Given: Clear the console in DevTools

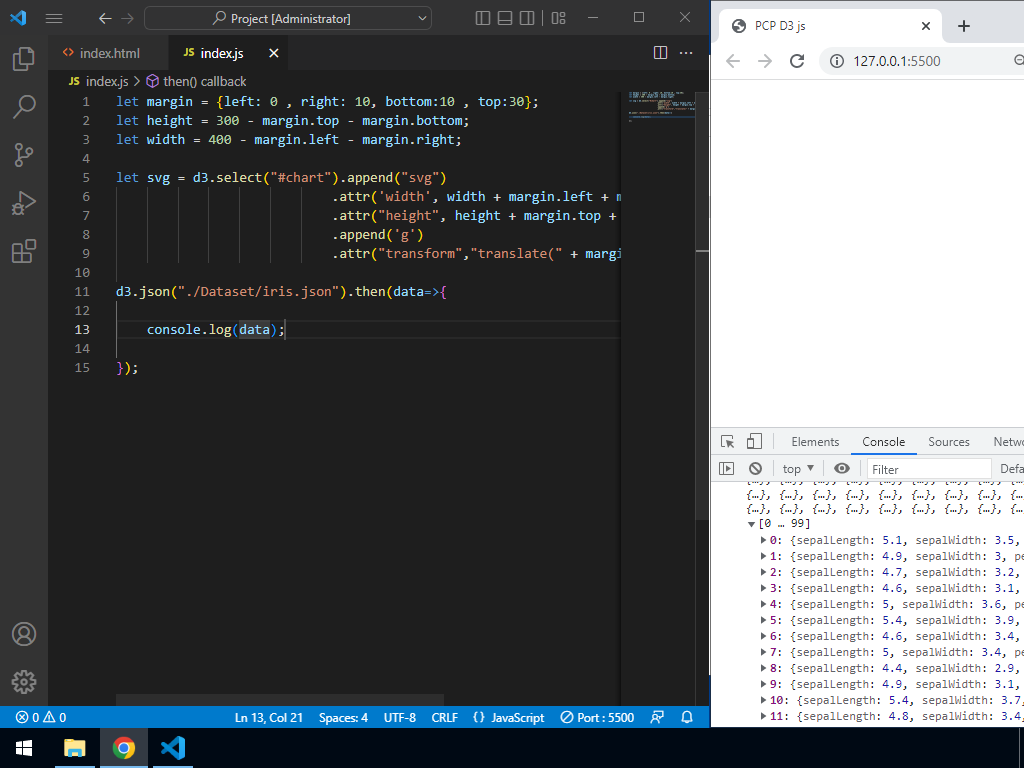Looking at the screenshot, I should tap(755, 468).
